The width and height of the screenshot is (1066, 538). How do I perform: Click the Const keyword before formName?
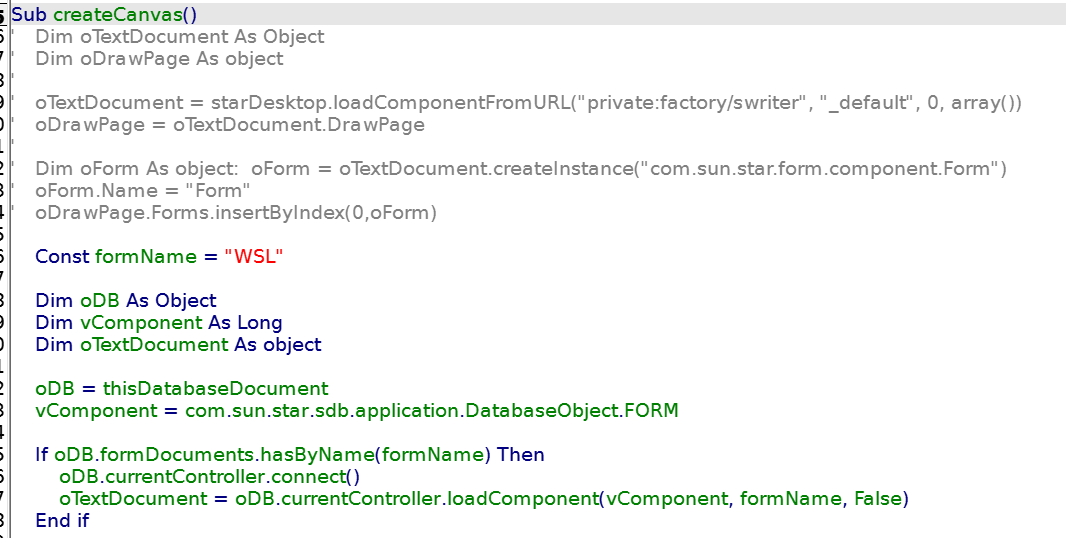(62, 256)
